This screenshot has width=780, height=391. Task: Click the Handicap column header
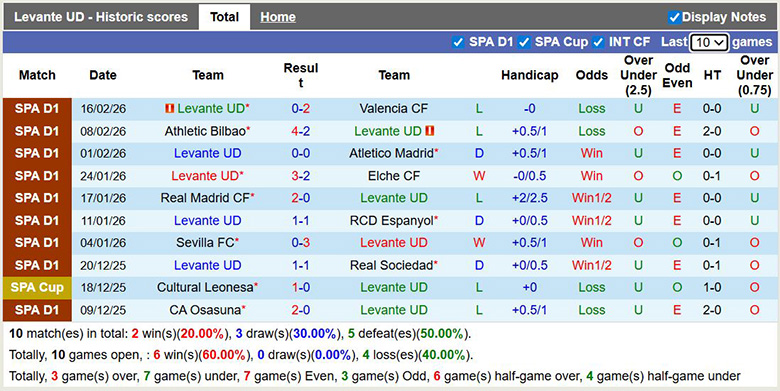pyautogui.click(x=529, y=76)
